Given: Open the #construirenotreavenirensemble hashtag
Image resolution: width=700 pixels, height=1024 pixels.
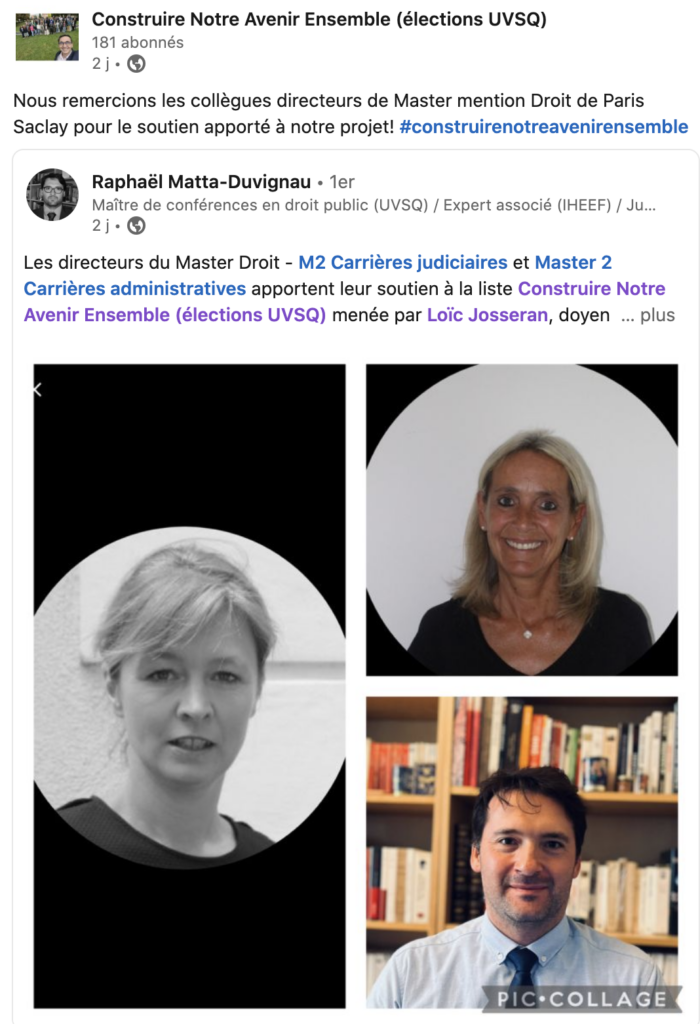Looking at the screenshot, I should (544, 127).
